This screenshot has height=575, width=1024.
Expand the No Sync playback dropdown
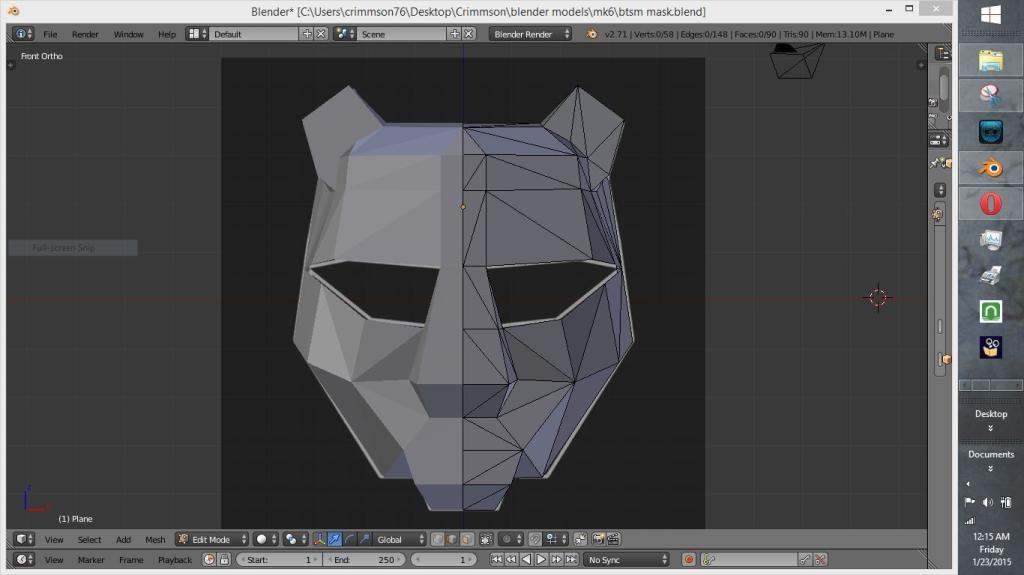627,560
